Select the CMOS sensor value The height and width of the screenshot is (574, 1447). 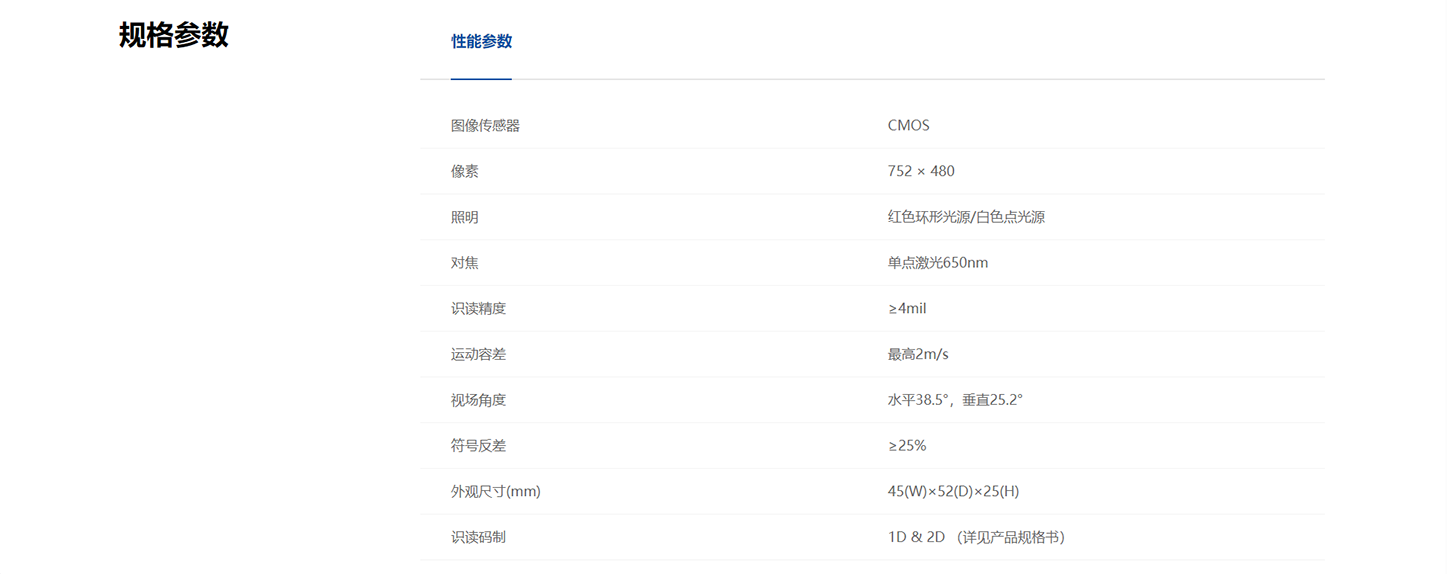(908, 126)
